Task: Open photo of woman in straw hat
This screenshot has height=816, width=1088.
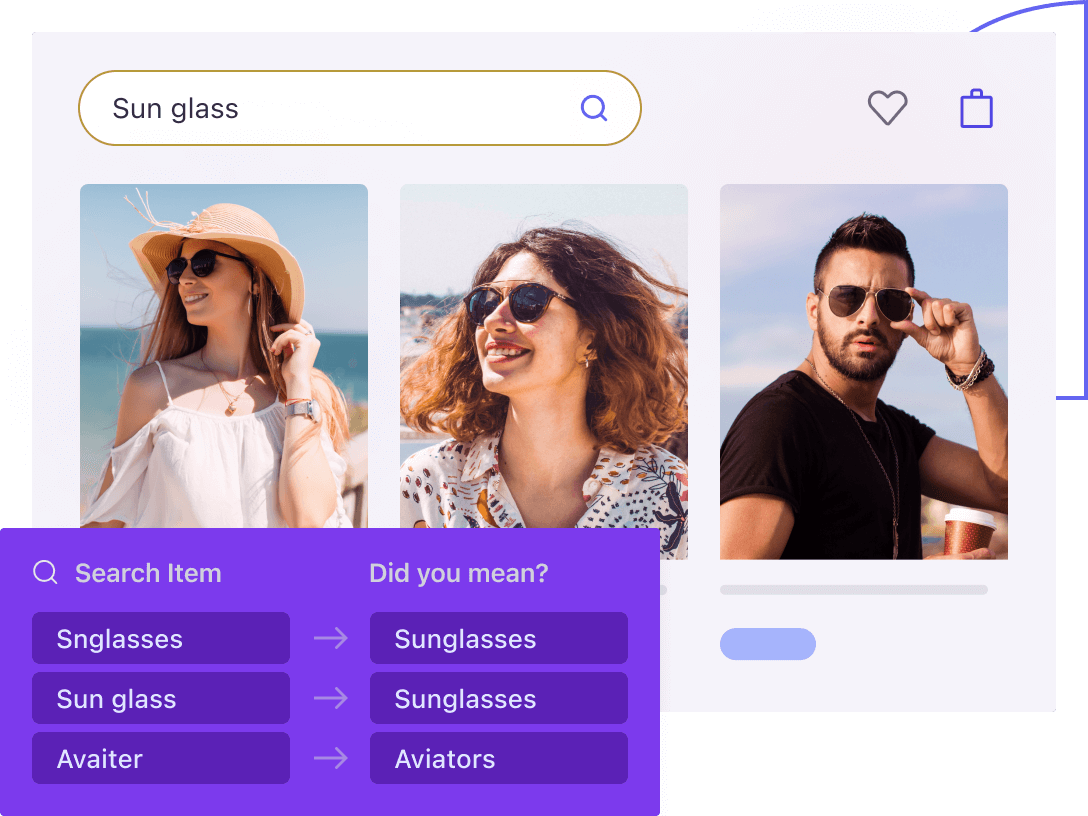Action: click(x=223, y=356)
